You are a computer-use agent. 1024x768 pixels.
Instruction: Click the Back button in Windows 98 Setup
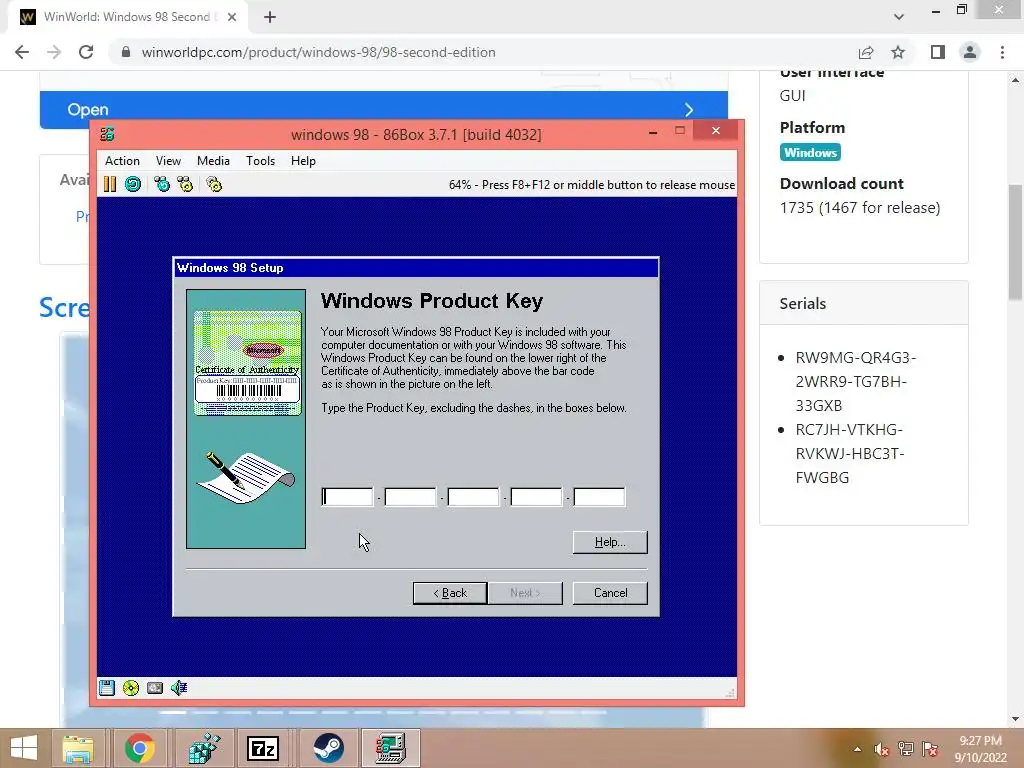click(450, 593)
